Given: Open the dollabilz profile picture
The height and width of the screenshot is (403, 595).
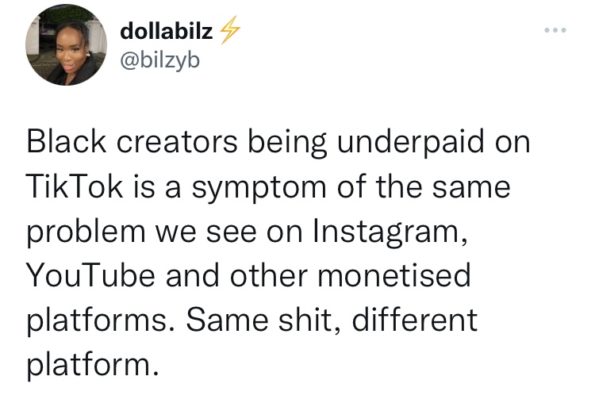Looking at the screenshot, I should pyautogui.click(x=66, y=45).
